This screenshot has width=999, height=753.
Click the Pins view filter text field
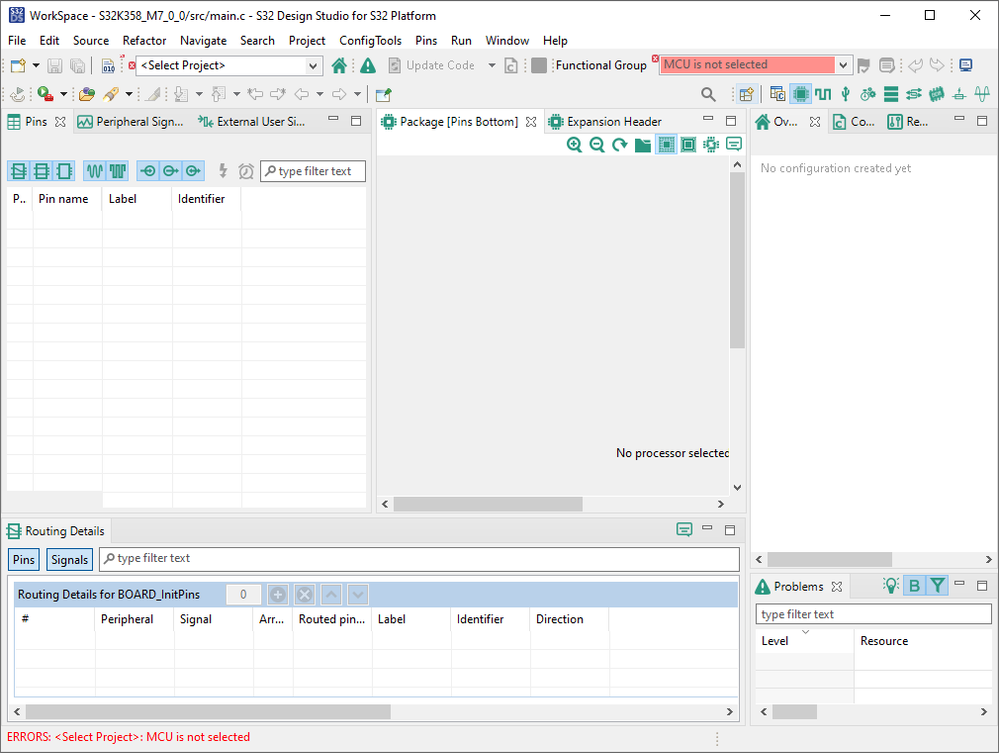pyautogui.click(x=313, y=171)
